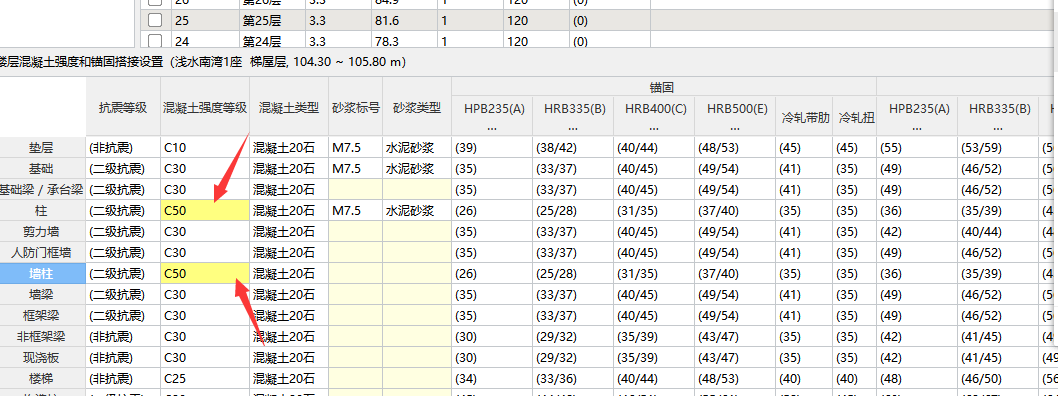
Task: Click the C10 strength cell for 垫层
Action: click(x=205, y=148)
